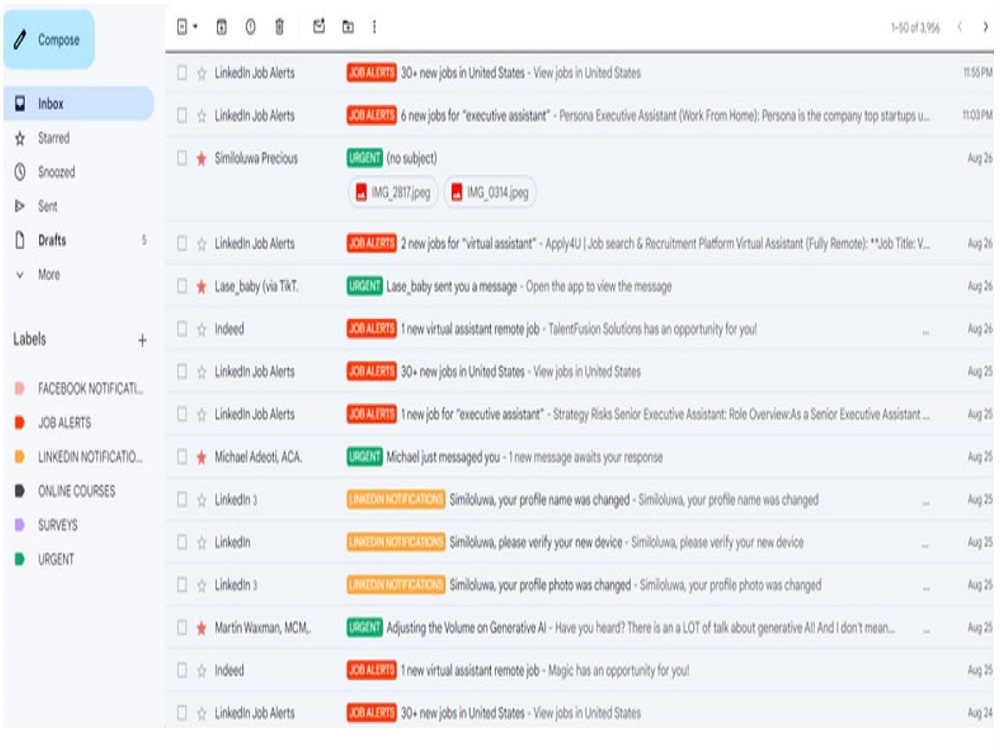
Task: Select checkbox for Similoluwa Precious email
Action: [182, 158]
